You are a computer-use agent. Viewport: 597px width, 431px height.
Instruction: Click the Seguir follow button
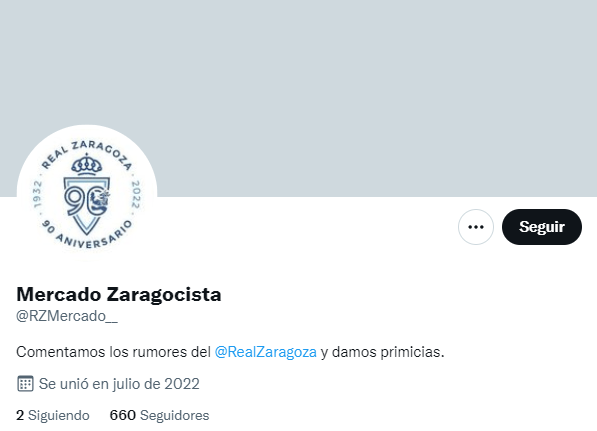tap(542, 227)
